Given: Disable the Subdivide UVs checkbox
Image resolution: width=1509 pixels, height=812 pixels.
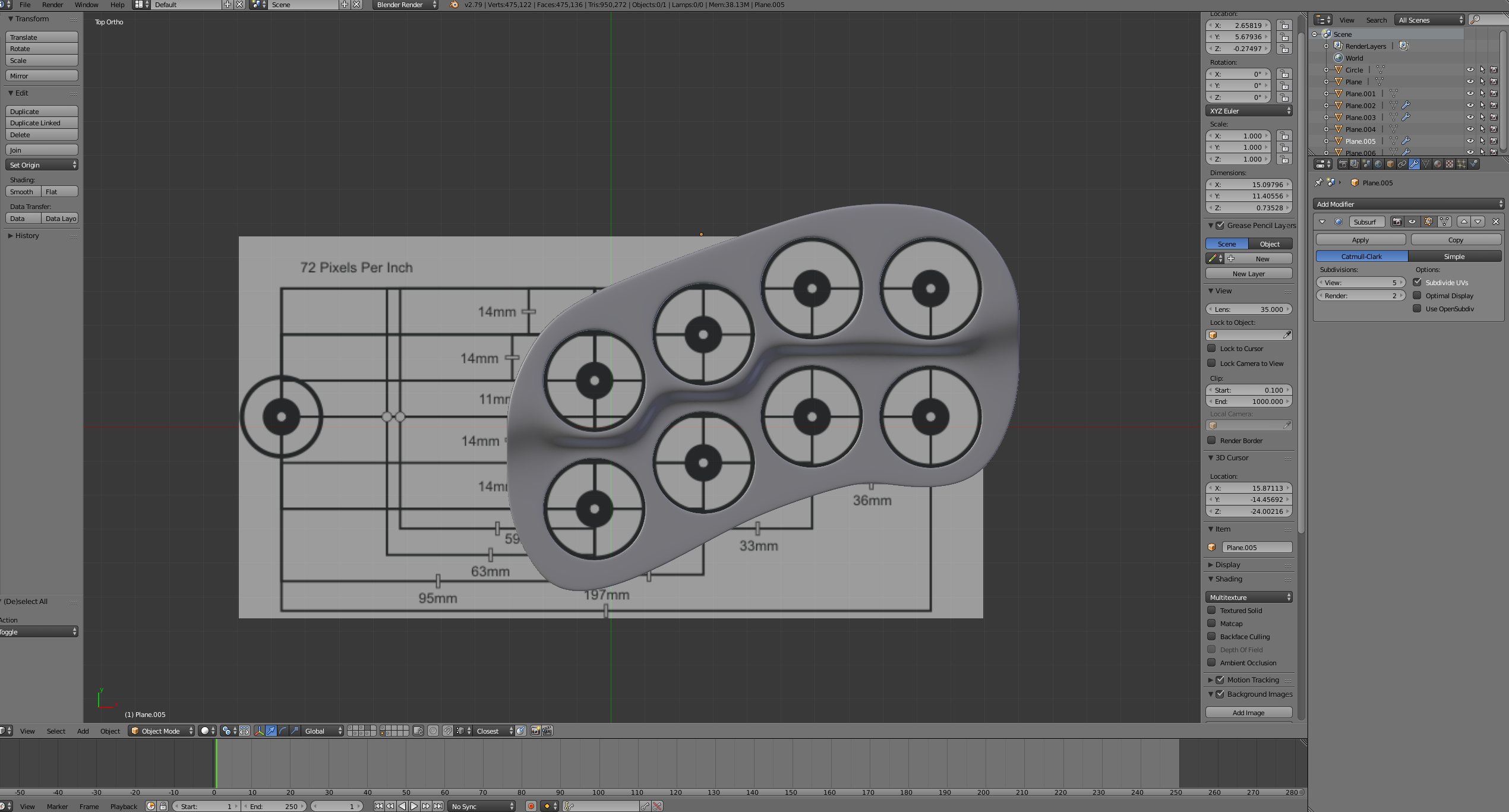Looking at the screenshot, I should coord(1417,282).
